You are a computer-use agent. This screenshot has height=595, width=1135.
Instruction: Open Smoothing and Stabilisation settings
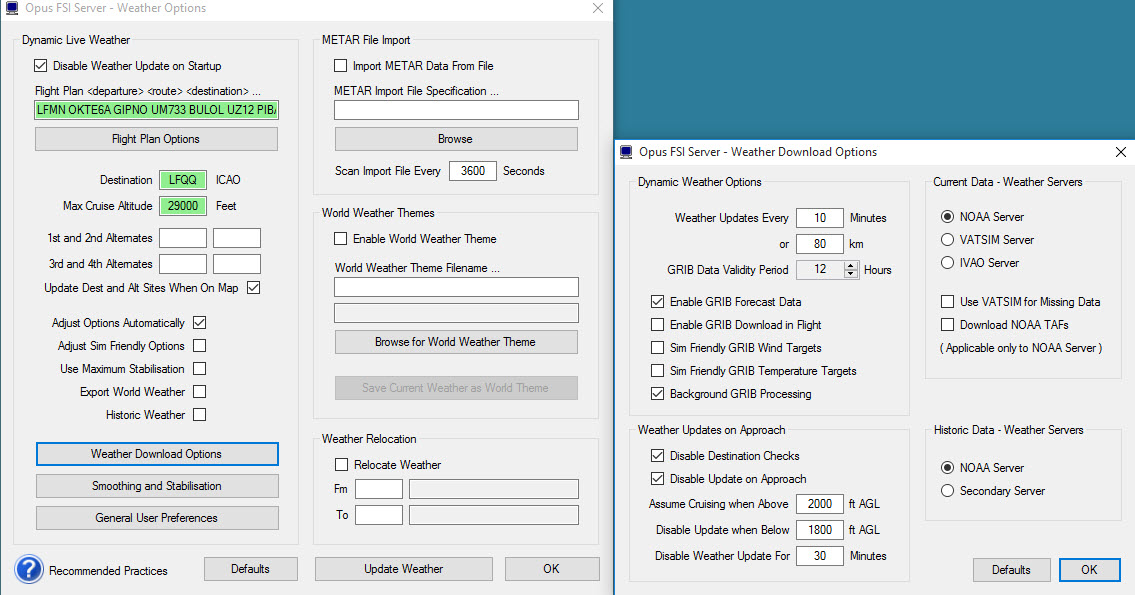click(157, 486)
